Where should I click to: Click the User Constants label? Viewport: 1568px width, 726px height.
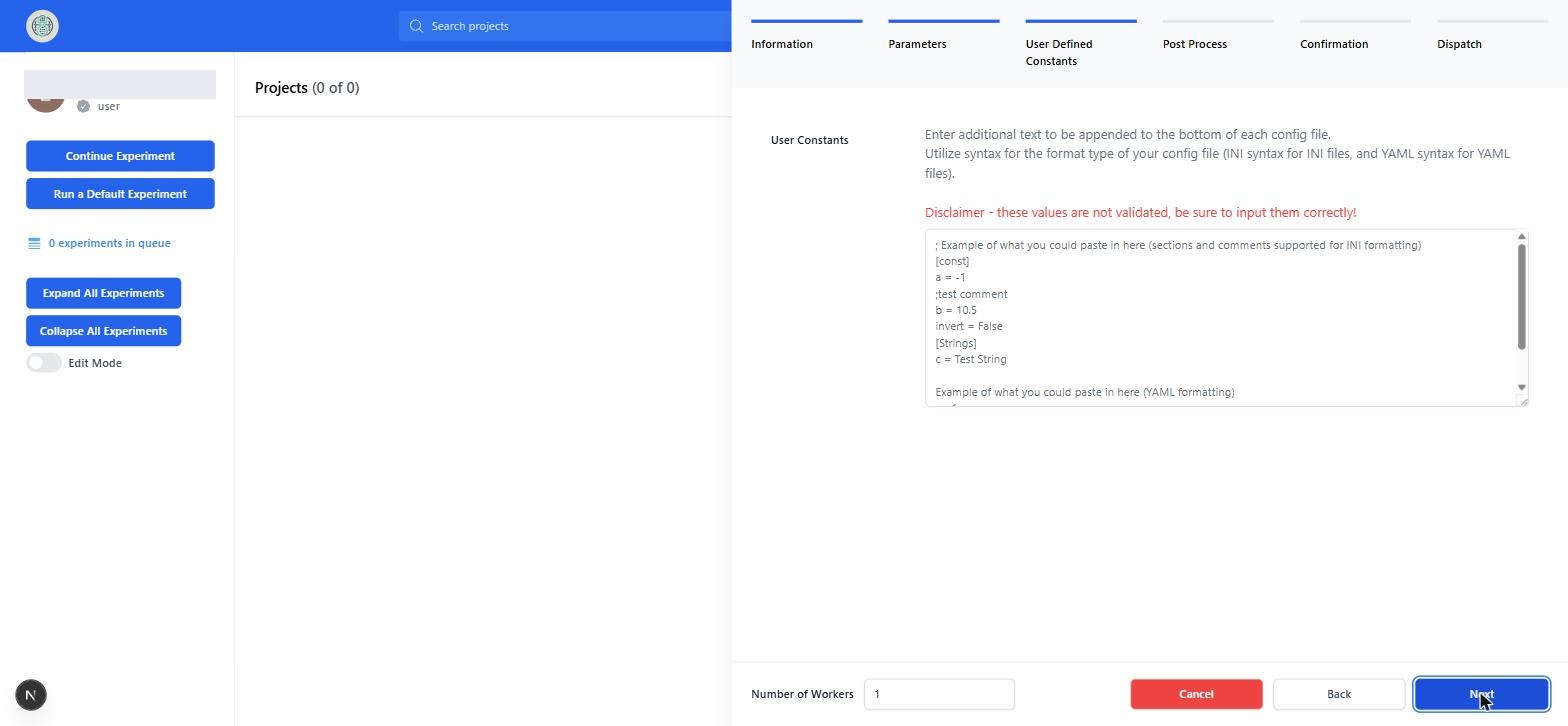(809, 140)
